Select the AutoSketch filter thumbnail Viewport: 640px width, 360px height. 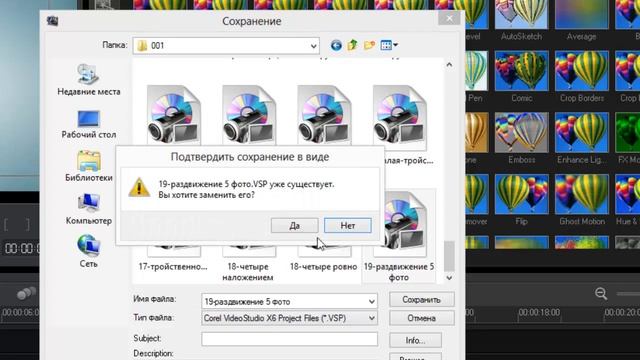click(x=521, y=15)
